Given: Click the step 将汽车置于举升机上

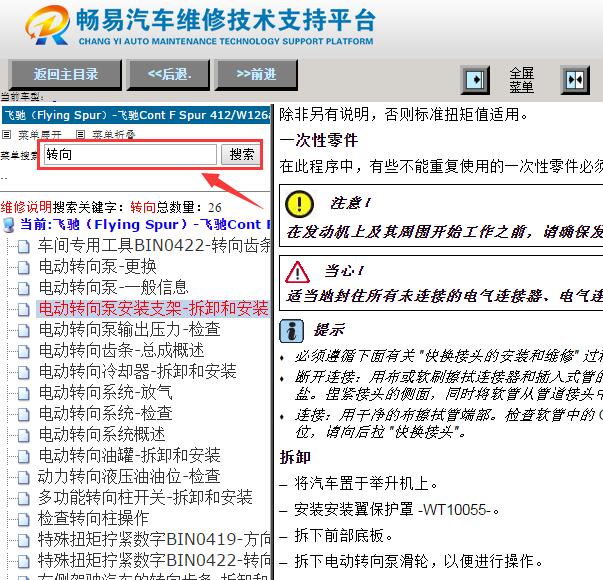Looking at the screenshot, I should click(366, 483).
